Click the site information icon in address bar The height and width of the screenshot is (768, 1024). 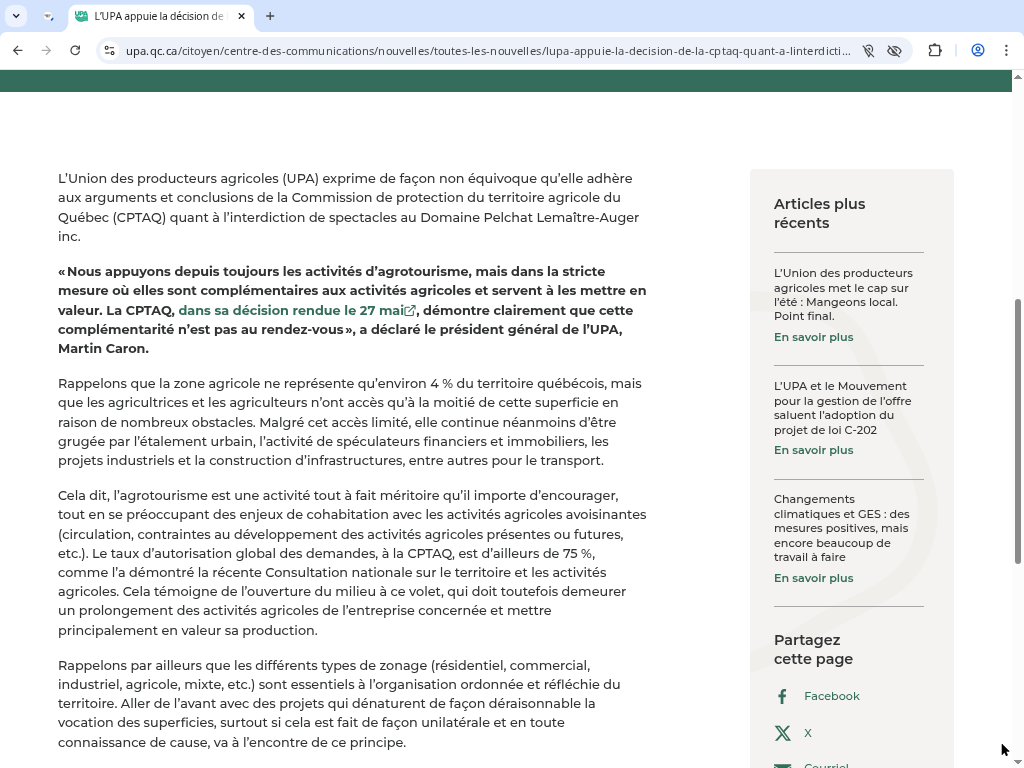click(x=110, y=50)
